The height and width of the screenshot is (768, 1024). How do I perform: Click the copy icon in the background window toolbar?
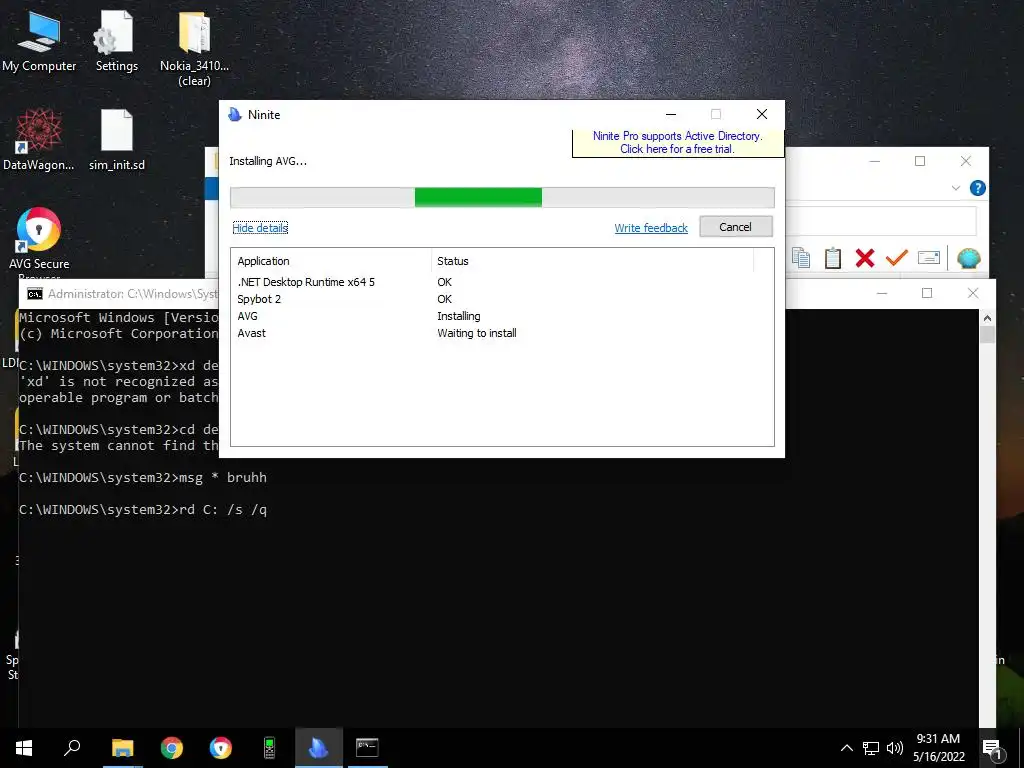click(x=801, y=258)
